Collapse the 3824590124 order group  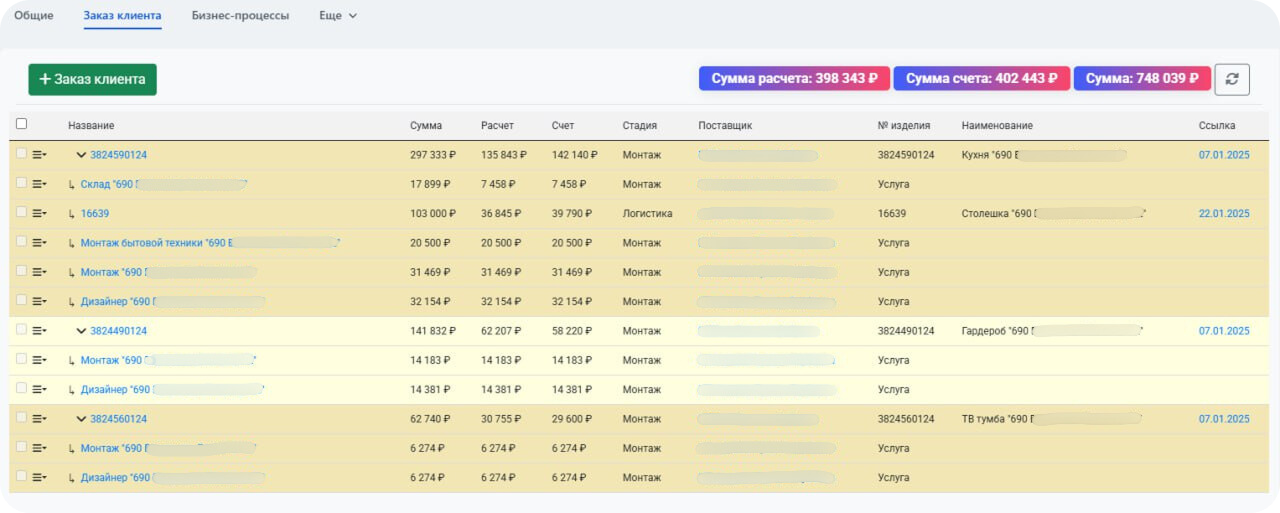point(81,155)
